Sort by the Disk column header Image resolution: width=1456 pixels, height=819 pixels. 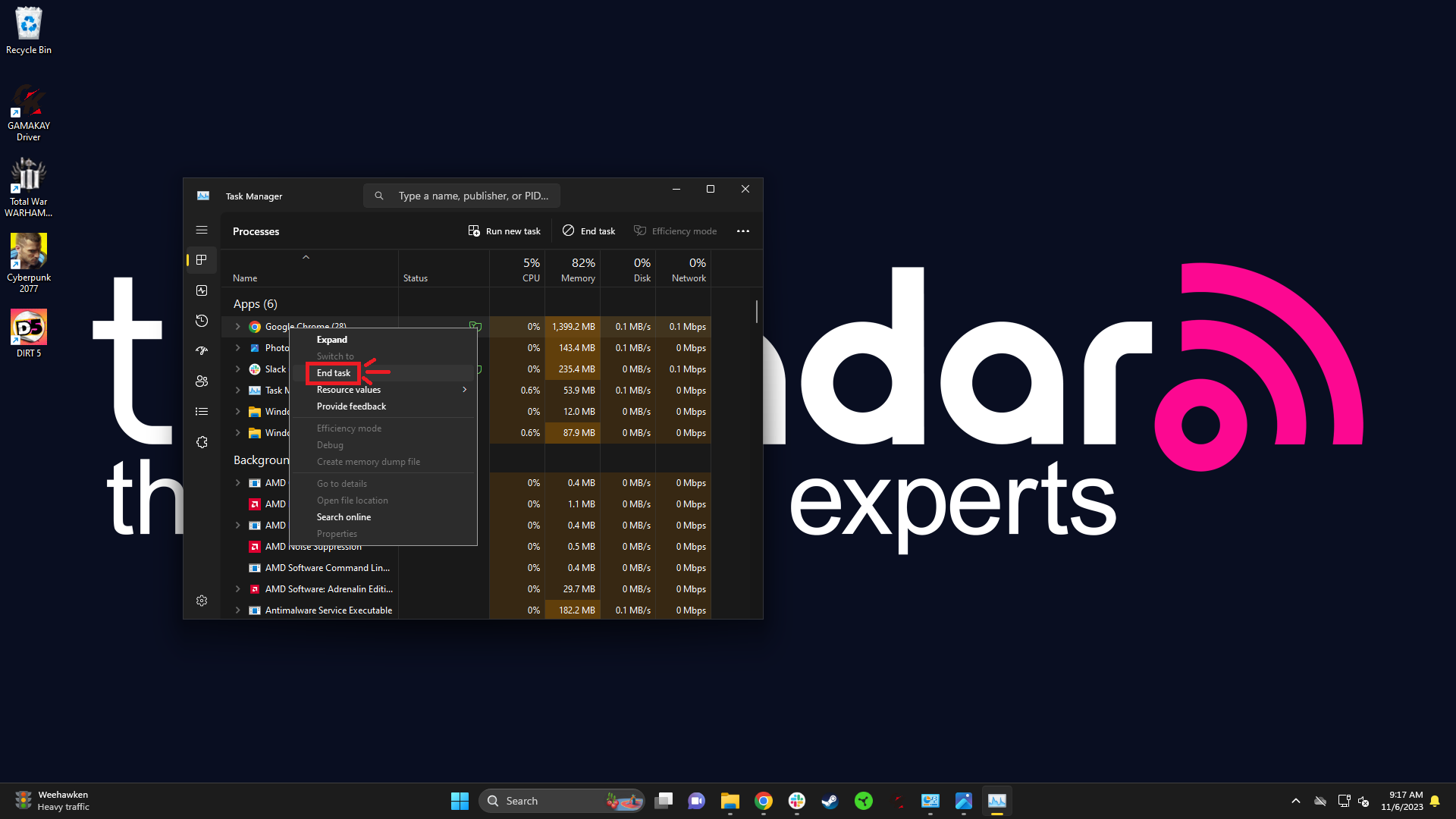(x=628, y=268)
